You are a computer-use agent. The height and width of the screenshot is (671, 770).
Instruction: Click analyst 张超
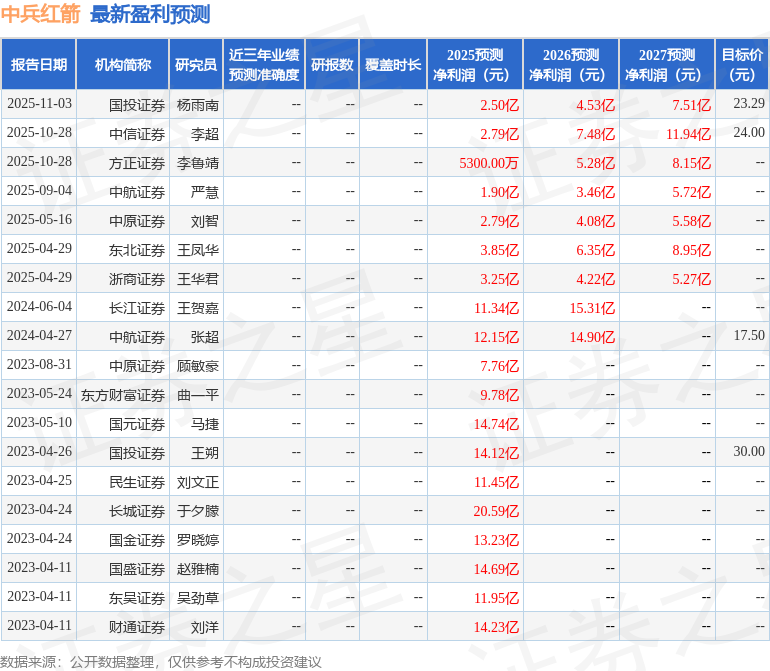click(205, 337)
